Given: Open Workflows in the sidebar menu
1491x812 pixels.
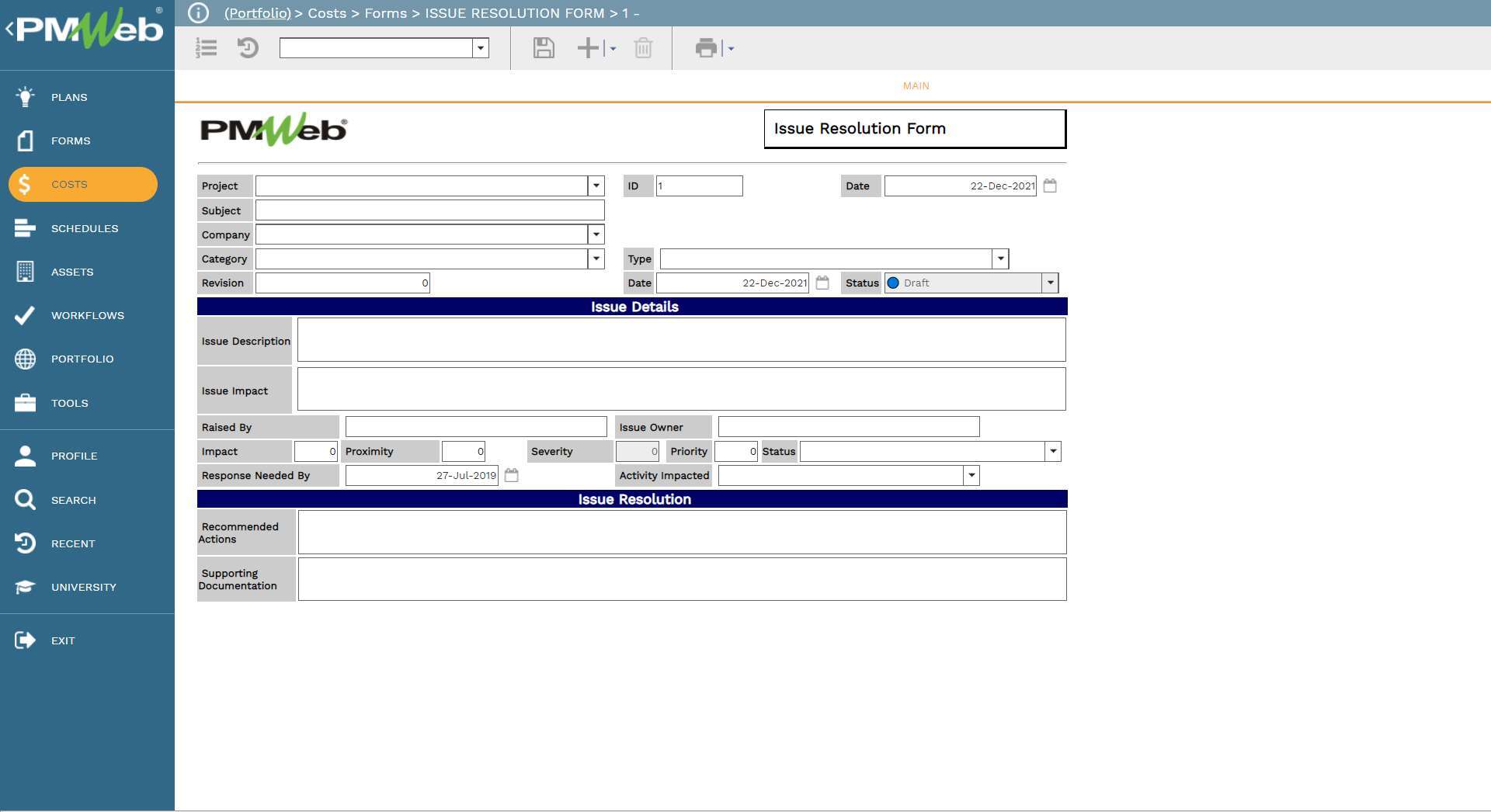Looking at the screenshot, I should point(88,315).
